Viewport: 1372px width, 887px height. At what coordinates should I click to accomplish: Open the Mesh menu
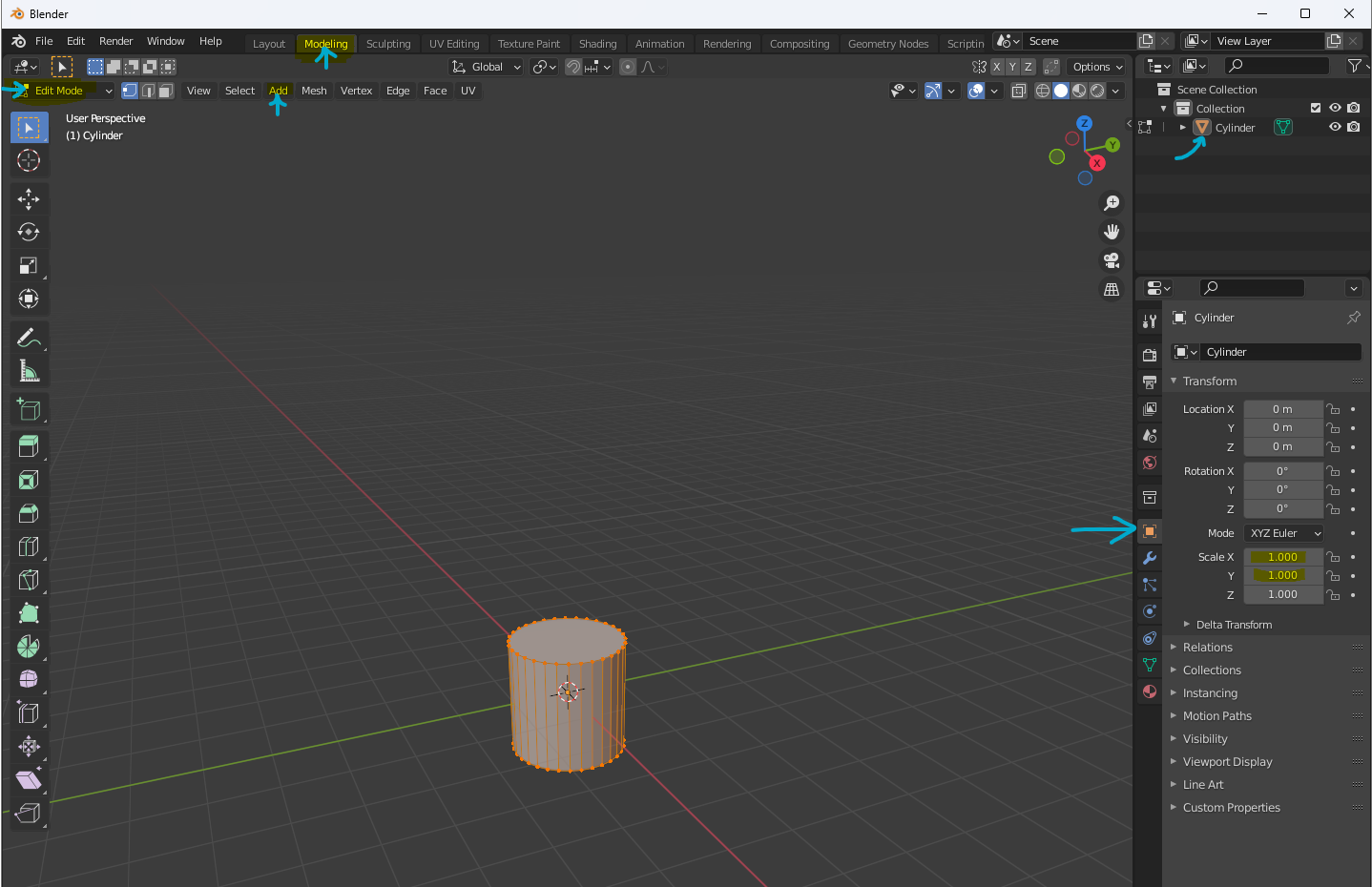(x=314, y=91)
